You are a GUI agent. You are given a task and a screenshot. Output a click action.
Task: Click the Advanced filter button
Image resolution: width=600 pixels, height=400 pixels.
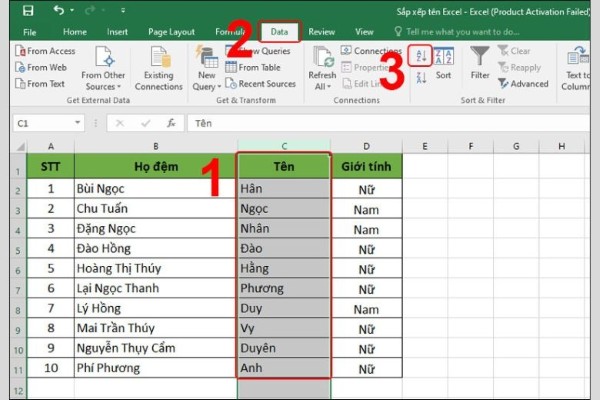522,84
